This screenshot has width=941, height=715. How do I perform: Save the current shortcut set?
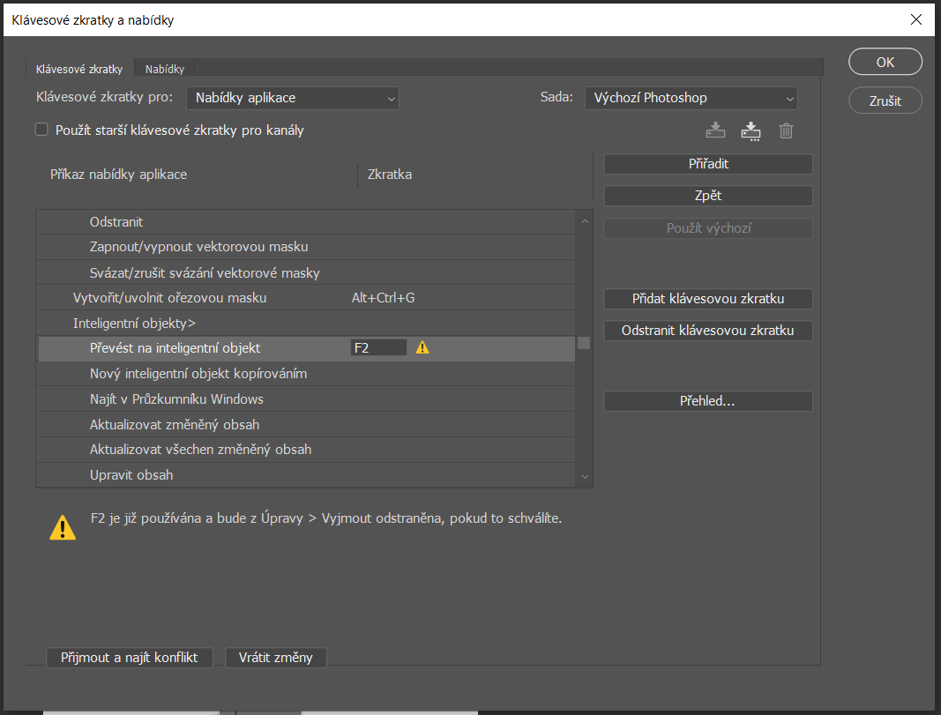(x=715, y=131)
